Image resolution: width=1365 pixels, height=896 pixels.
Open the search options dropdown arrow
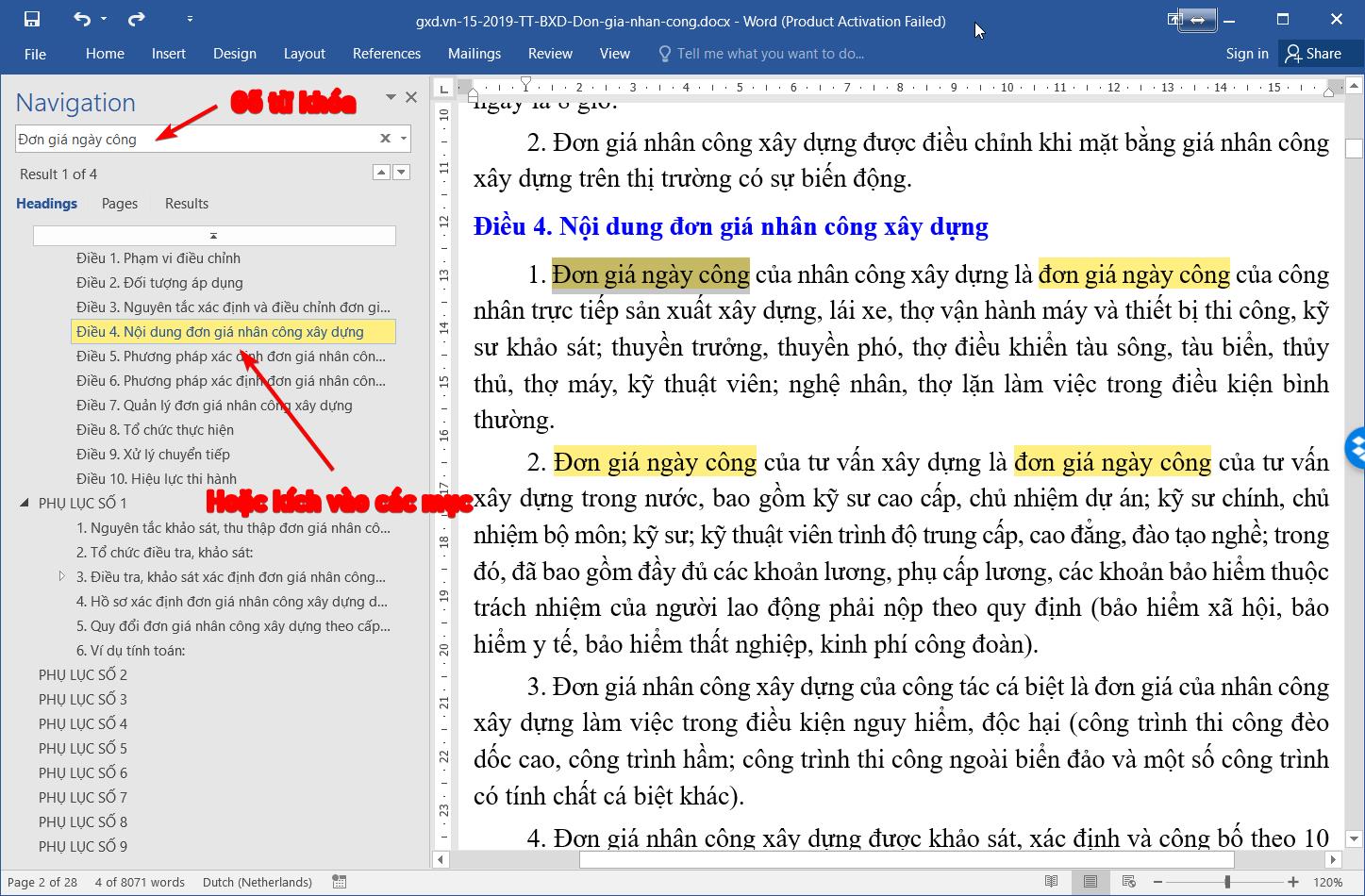click(x=404, y=139)
